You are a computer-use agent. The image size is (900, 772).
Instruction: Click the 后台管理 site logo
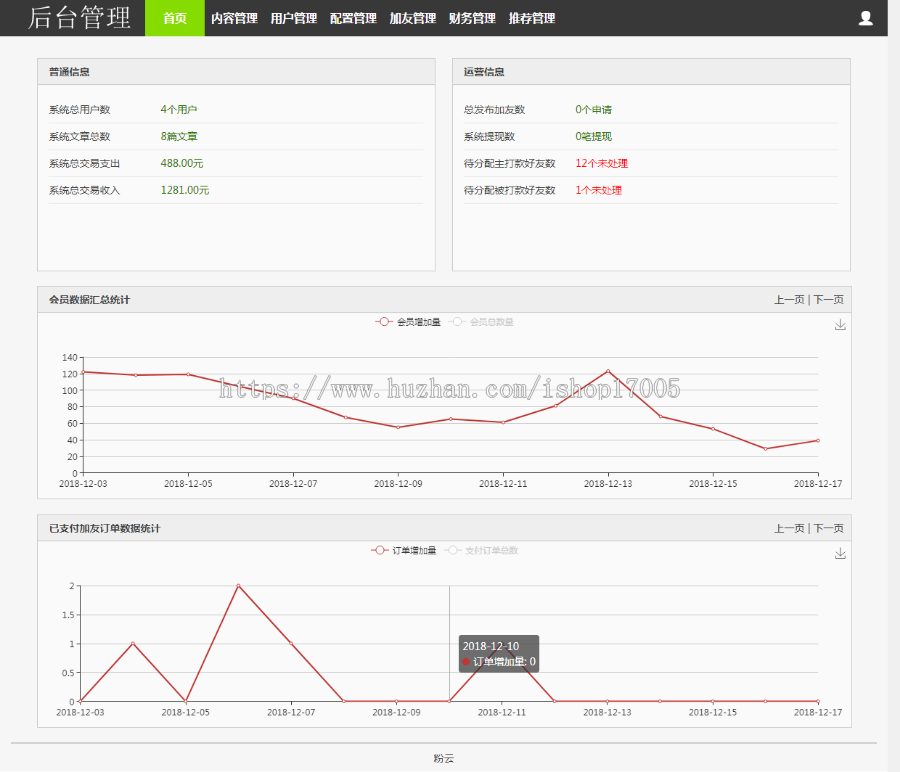click(79, 18)
